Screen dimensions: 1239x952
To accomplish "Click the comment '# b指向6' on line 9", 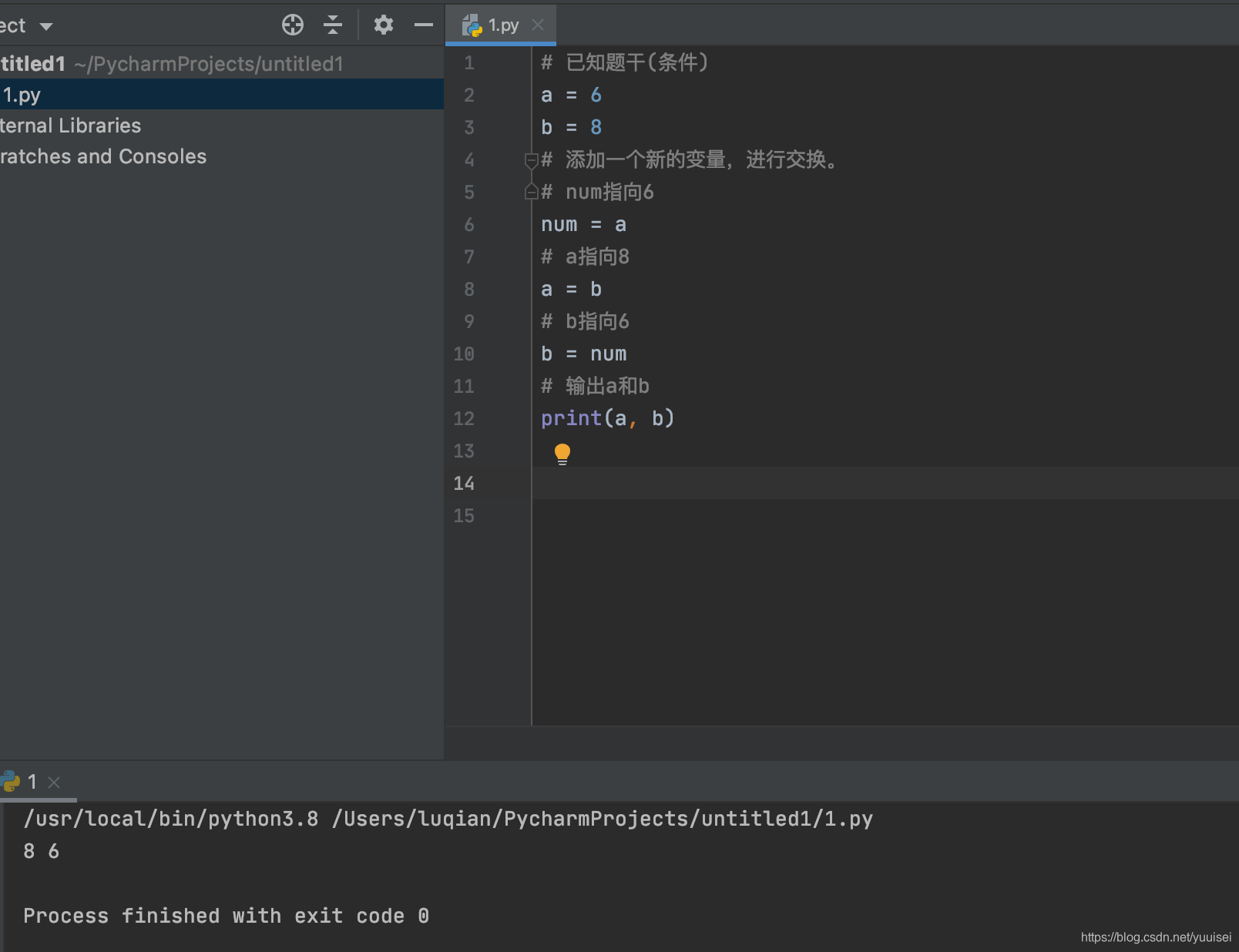I will (585, 321).
